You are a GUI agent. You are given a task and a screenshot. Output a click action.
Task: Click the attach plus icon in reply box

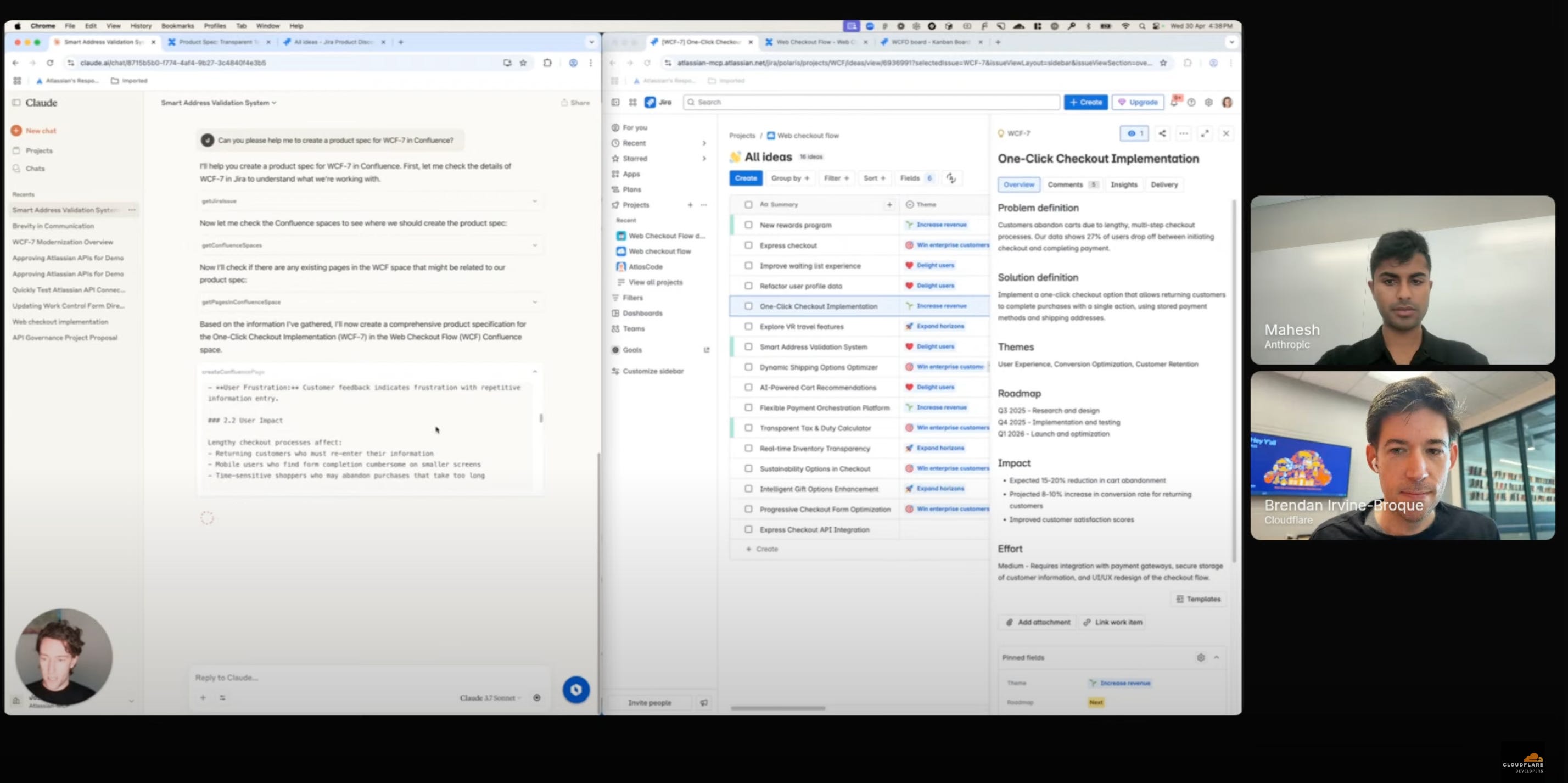[x=203, y=698]
